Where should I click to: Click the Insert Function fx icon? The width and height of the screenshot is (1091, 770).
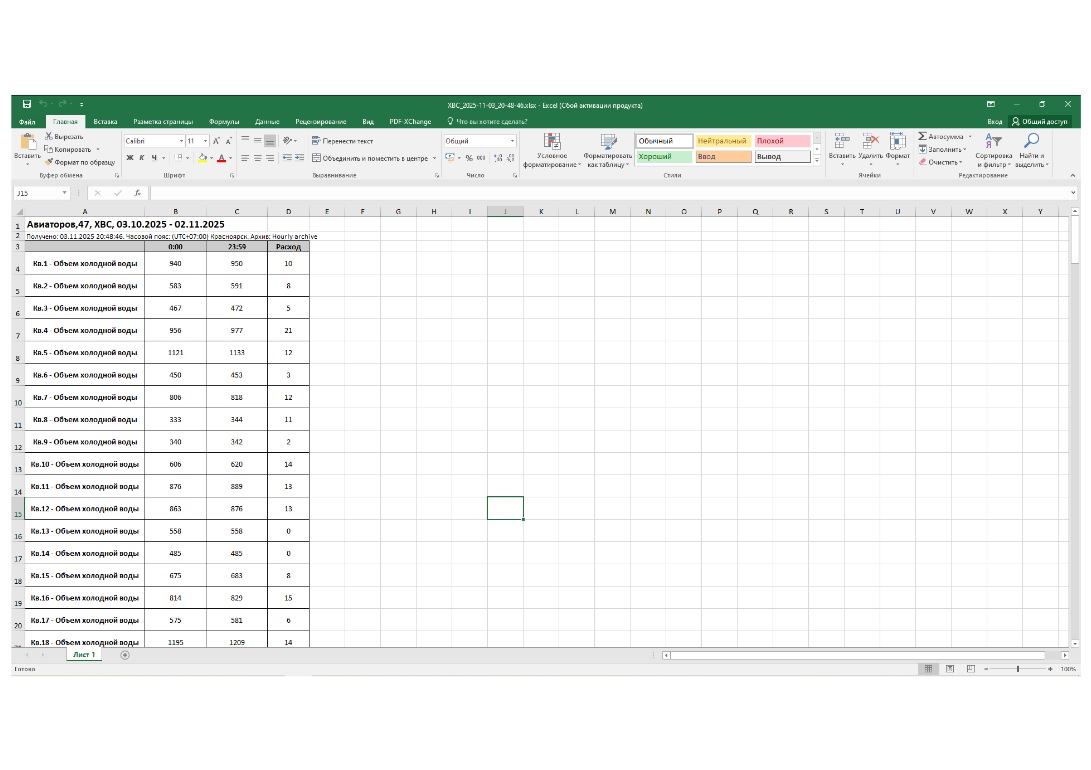tap(137, 193)
